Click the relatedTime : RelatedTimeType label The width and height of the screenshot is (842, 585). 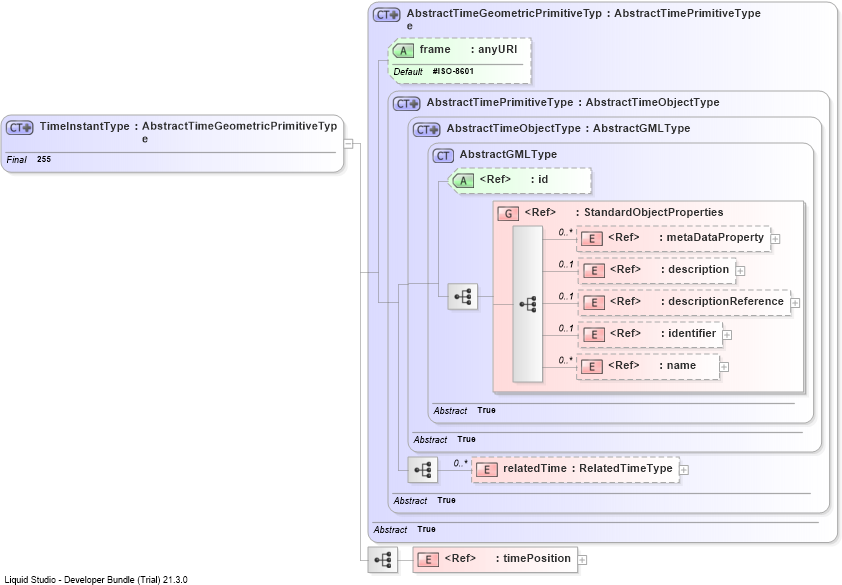(x=587, y=468)
